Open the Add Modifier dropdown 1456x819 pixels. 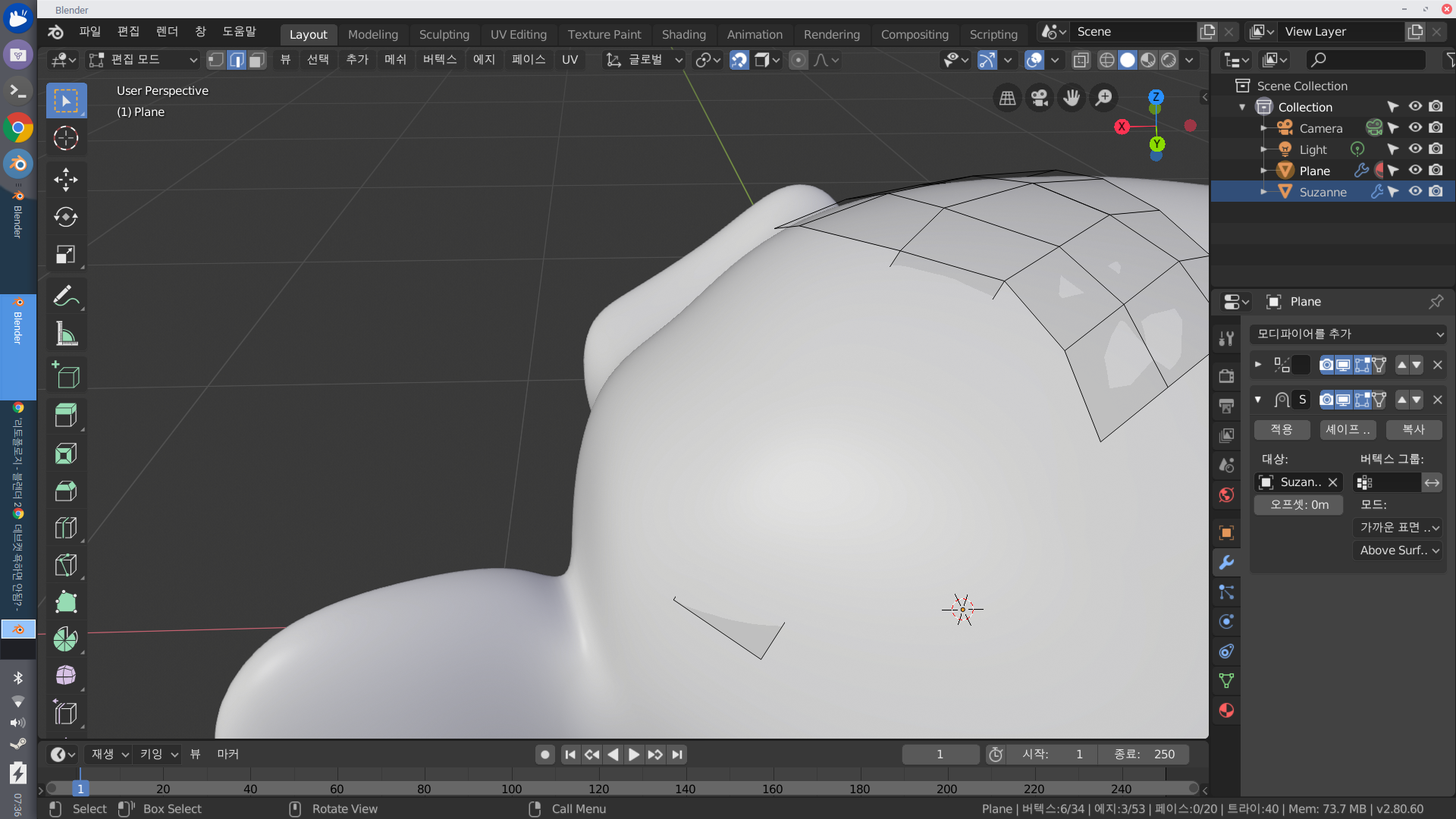point(1348,334)
